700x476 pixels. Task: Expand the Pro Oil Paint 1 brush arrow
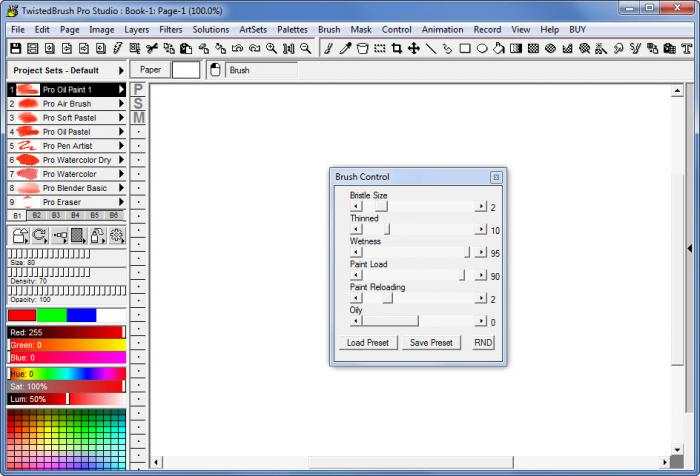pos(121,89)
